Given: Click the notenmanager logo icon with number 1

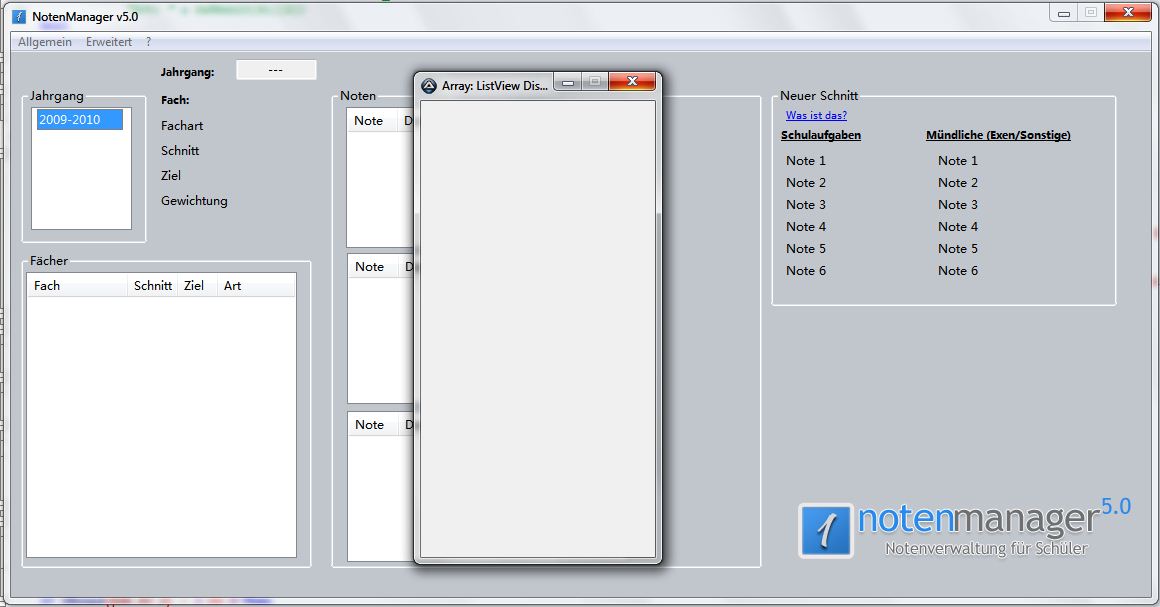Looking at the screenshot, I should coord(826,530).
